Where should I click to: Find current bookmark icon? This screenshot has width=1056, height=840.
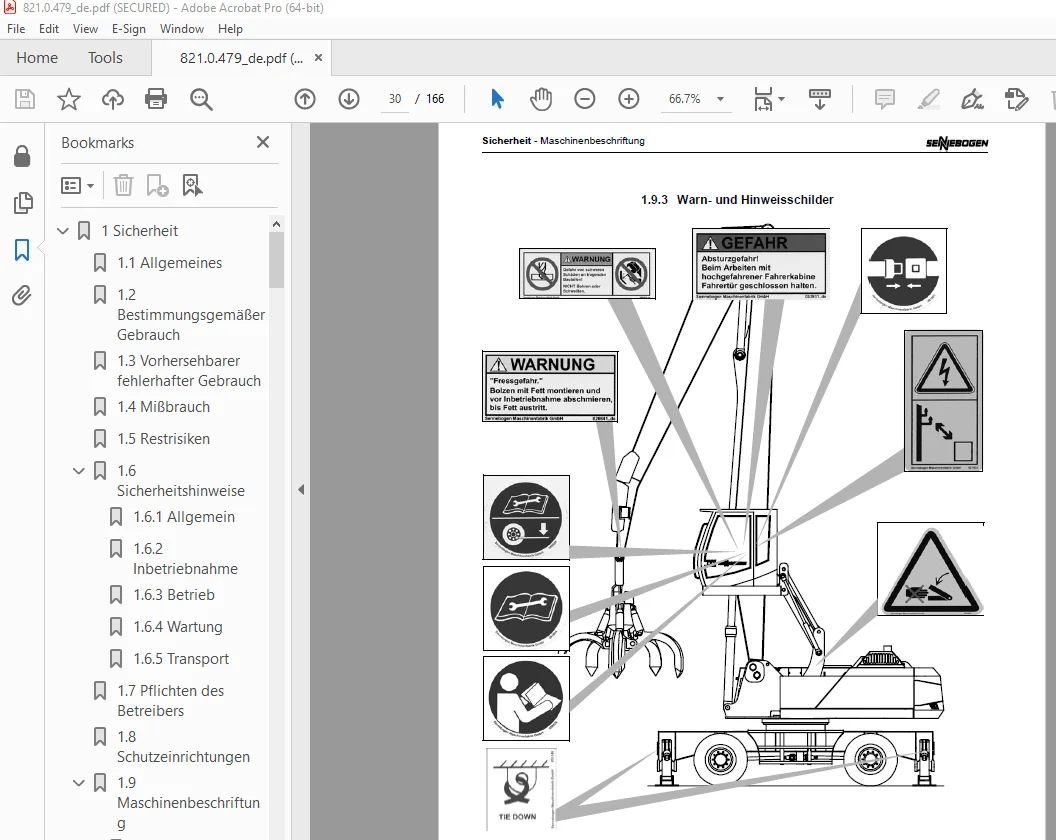pos(192,185)
